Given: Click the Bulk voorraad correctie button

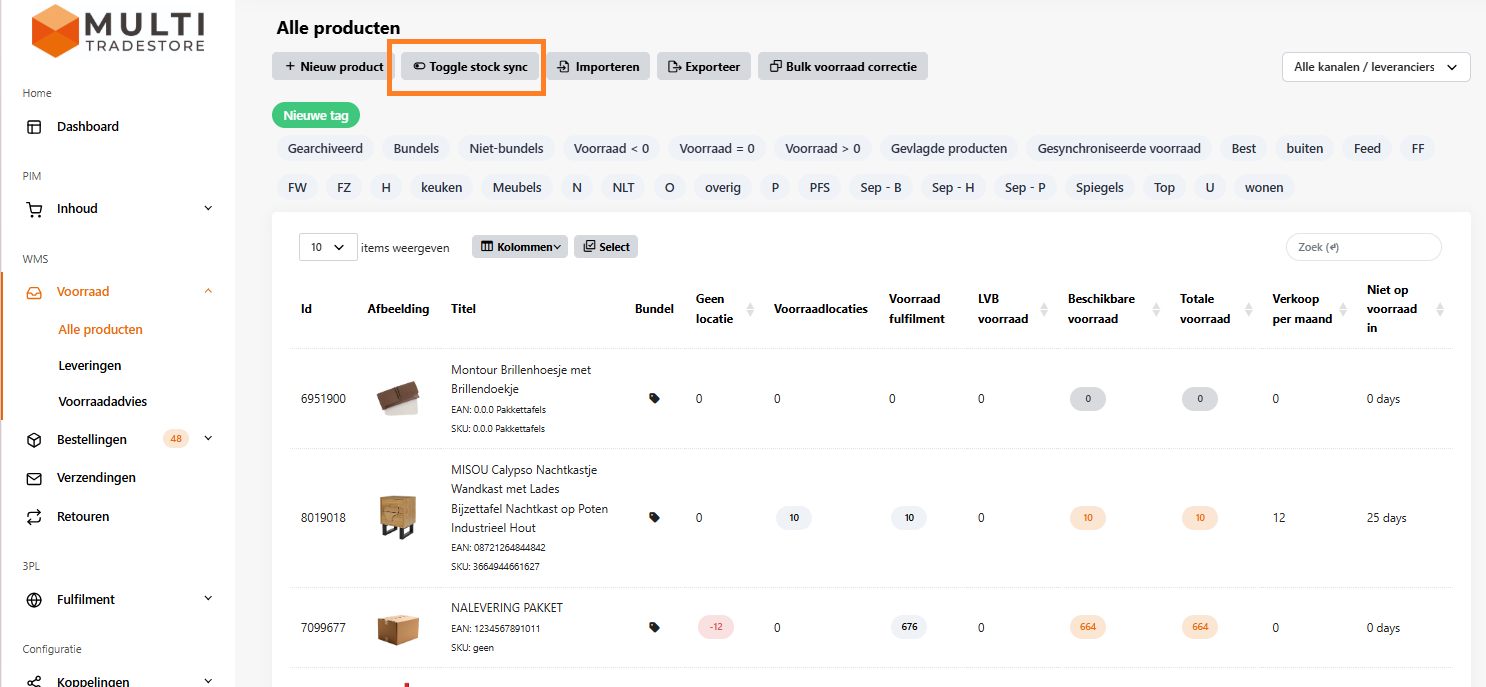Looking at the screenshot, I should coord(843,67).
